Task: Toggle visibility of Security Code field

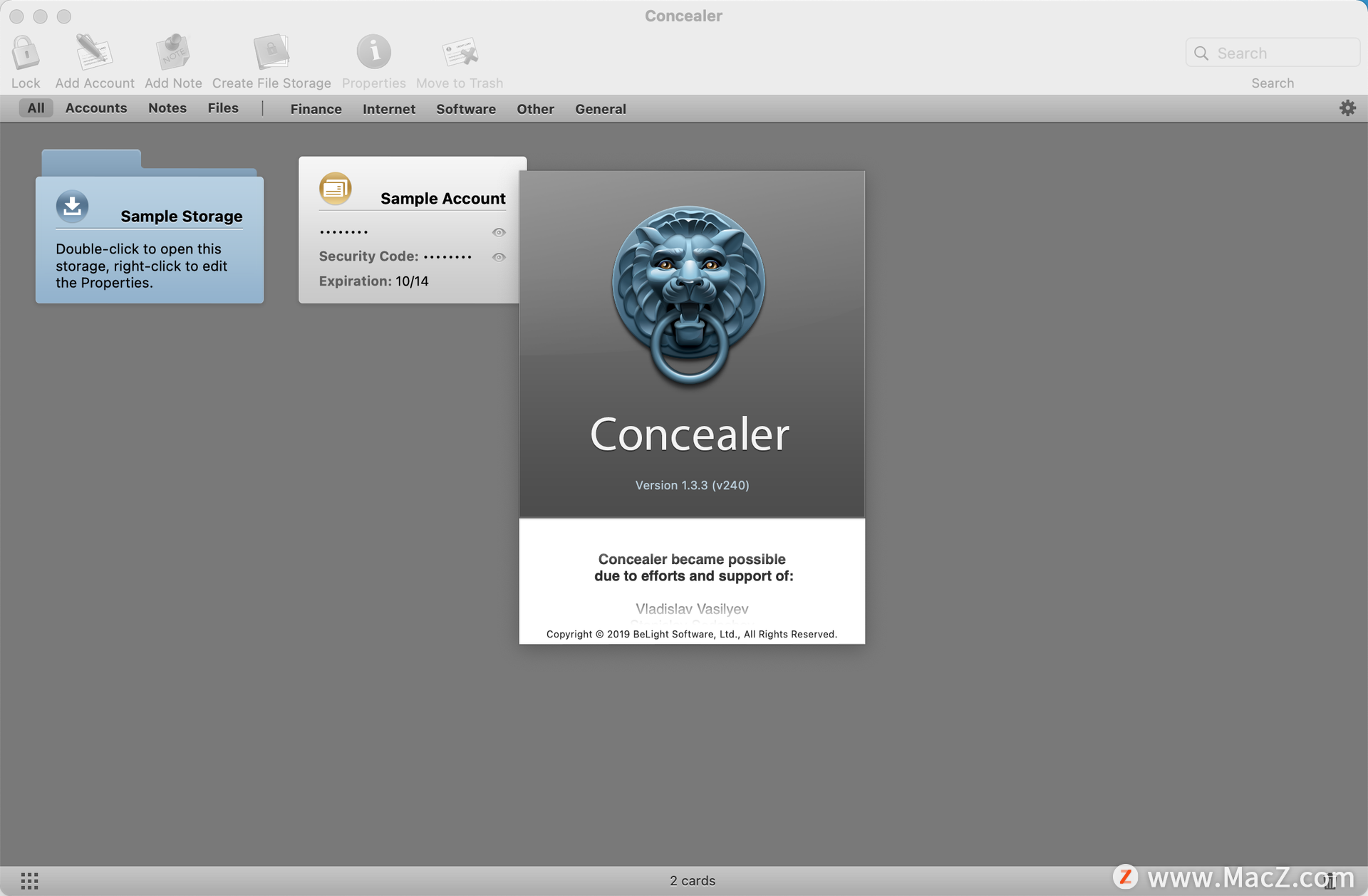Action: coord(497,256)
